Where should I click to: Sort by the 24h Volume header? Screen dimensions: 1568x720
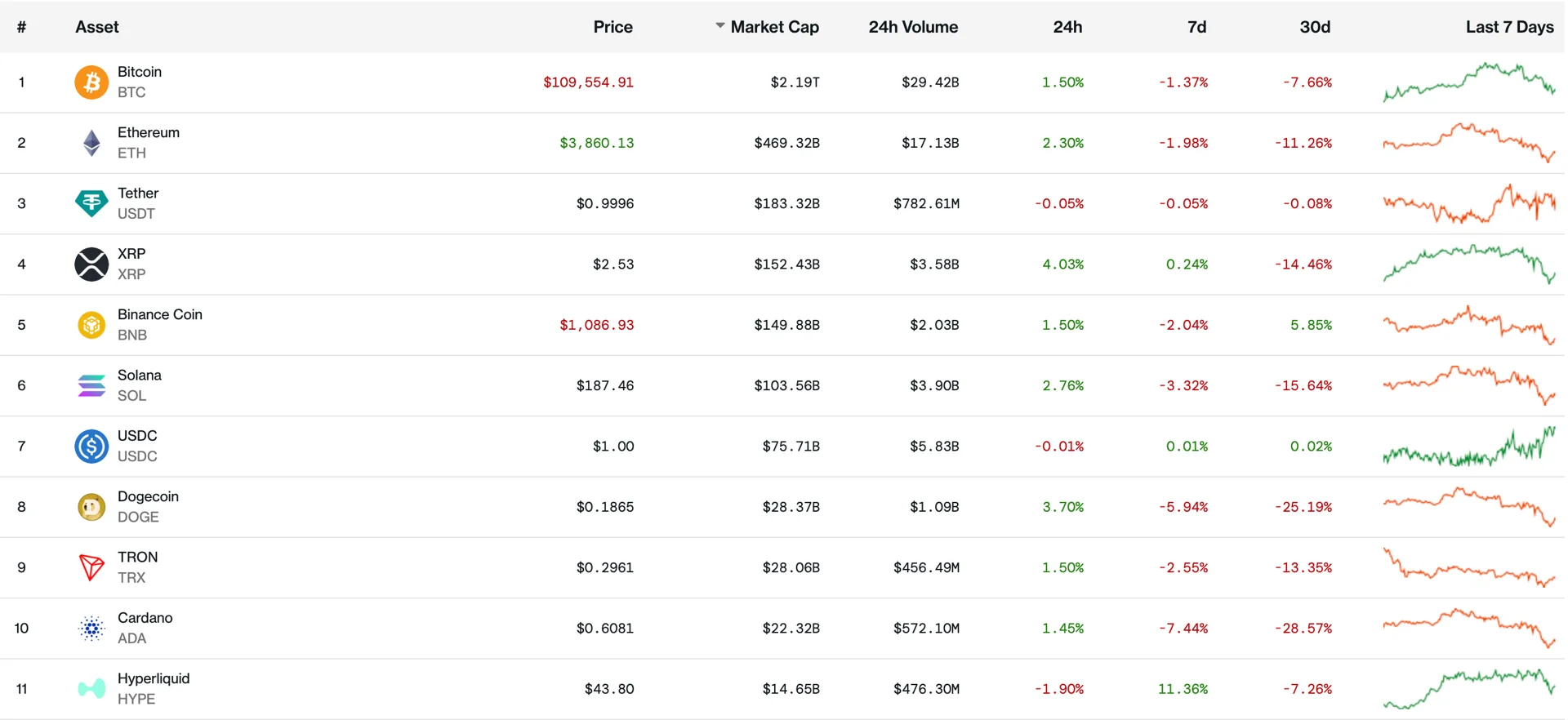click(x=912, y=27)
